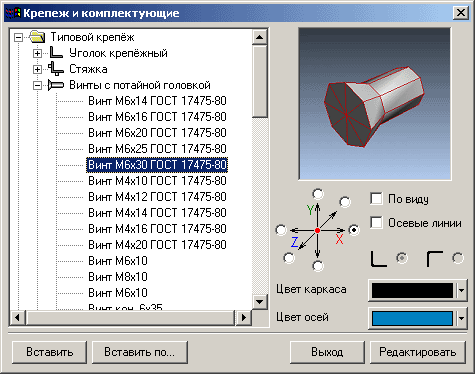
Task: Open the Цвет осей color dropdown
Action: [461, 318]
